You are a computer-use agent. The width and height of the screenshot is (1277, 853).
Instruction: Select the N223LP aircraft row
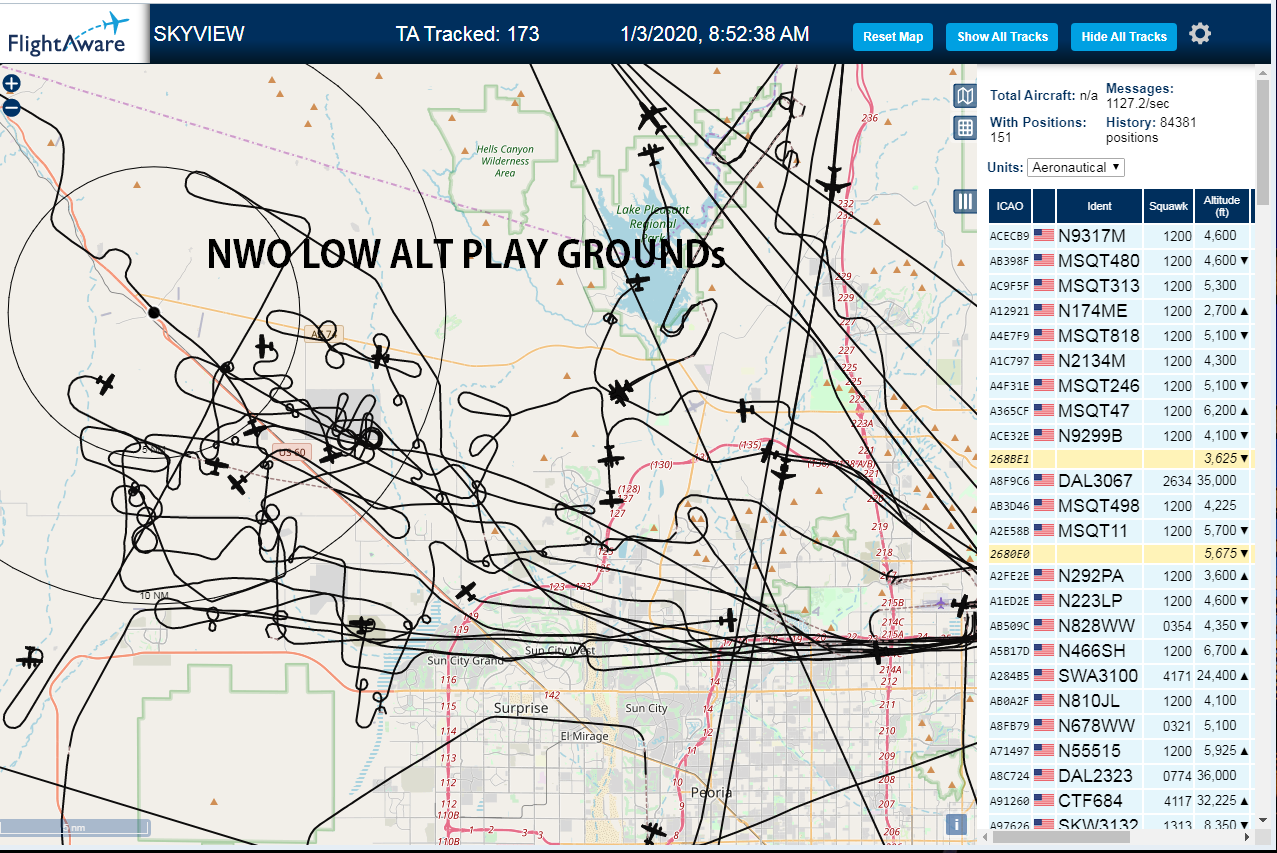coord(1120,601)
